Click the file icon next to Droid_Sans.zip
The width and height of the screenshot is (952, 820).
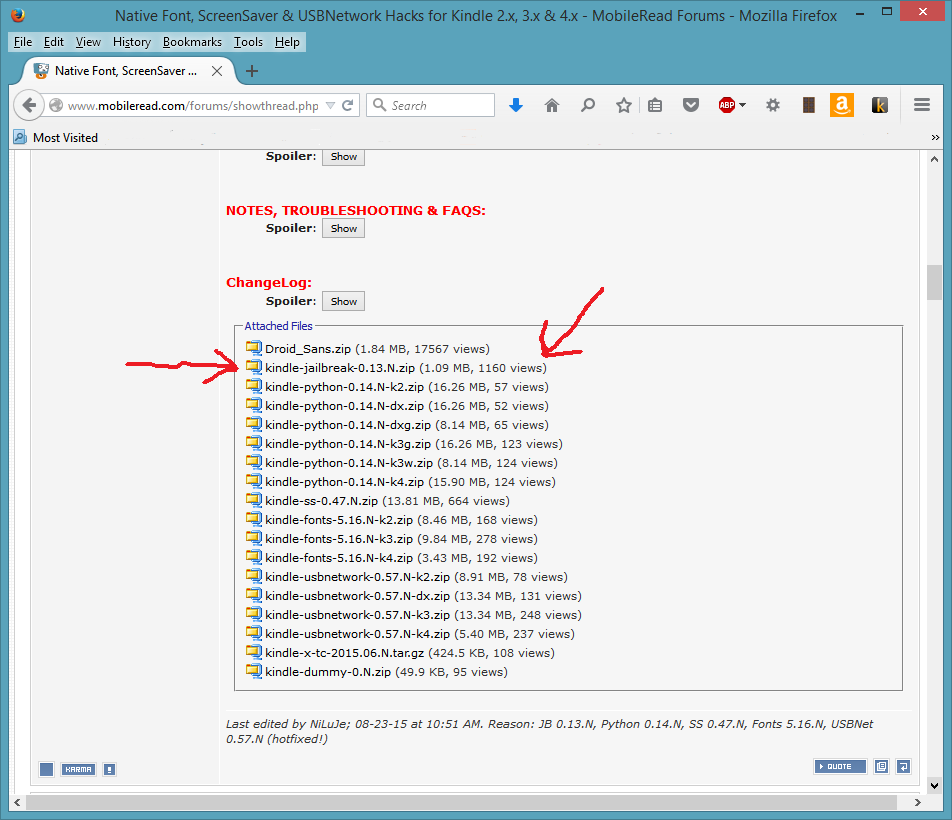coord(254,348)
